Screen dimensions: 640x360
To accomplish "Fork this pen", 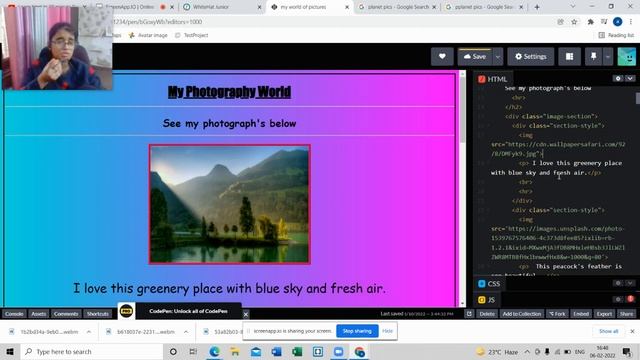I will (x=557, y=314).
